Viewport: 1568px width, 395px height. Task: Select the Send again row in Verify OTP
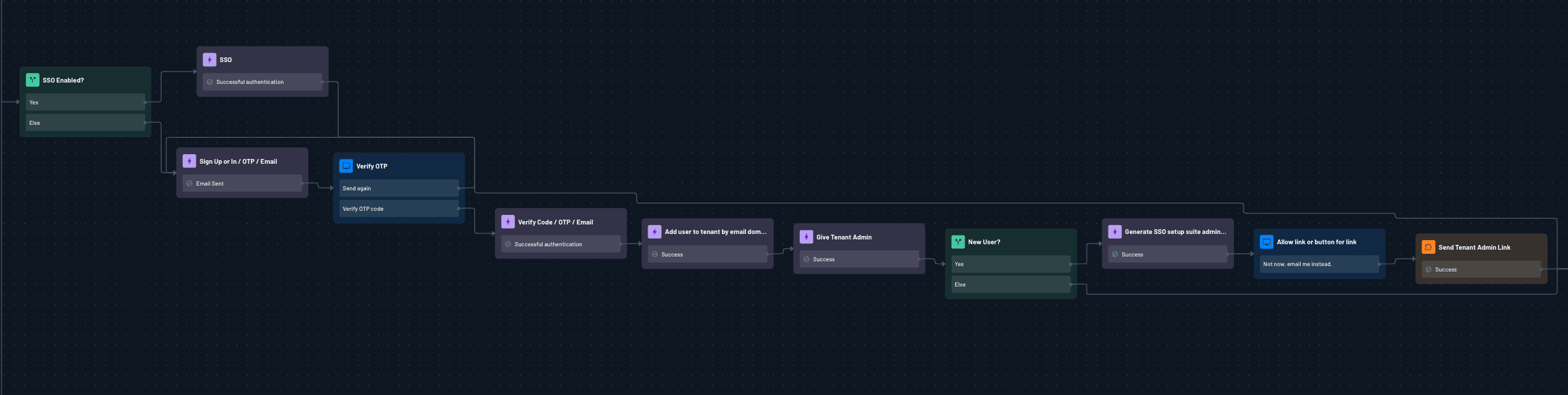click(399, 188)
